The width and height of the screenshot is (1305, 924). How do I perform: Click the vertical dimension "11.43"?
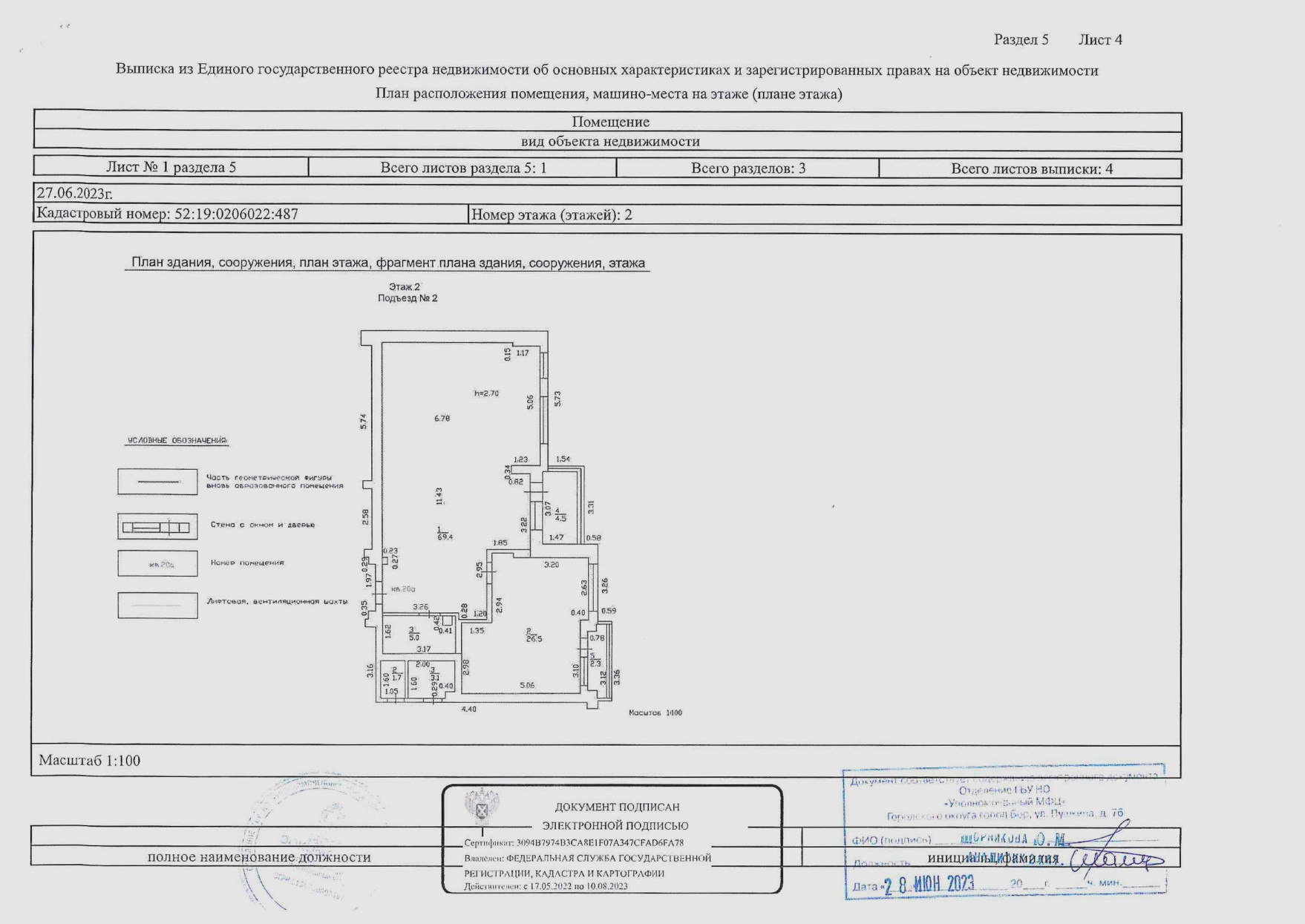pos(439,497)
